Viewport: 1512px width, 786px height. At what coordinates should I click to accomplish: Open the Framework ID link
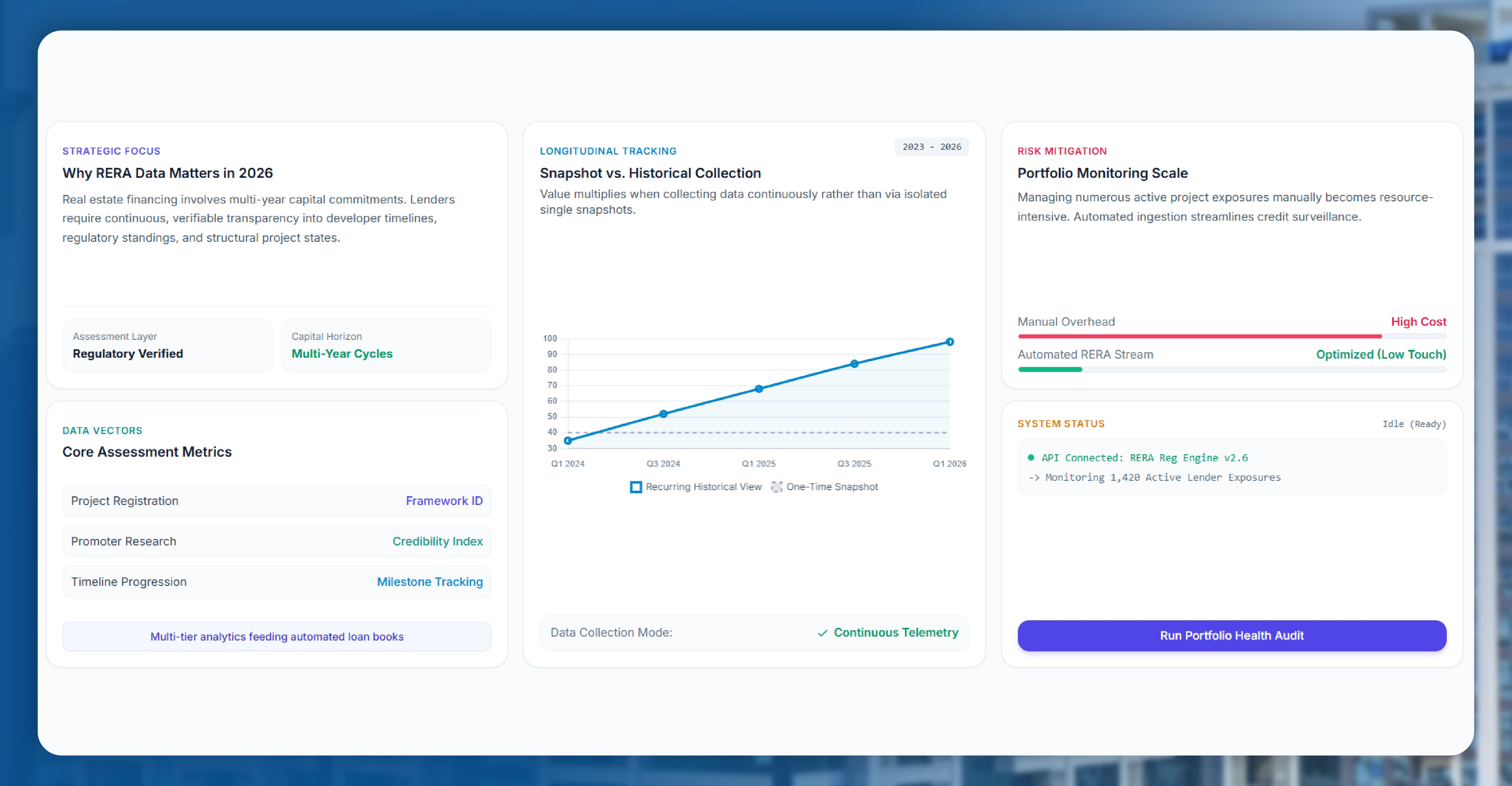point(444,501)
